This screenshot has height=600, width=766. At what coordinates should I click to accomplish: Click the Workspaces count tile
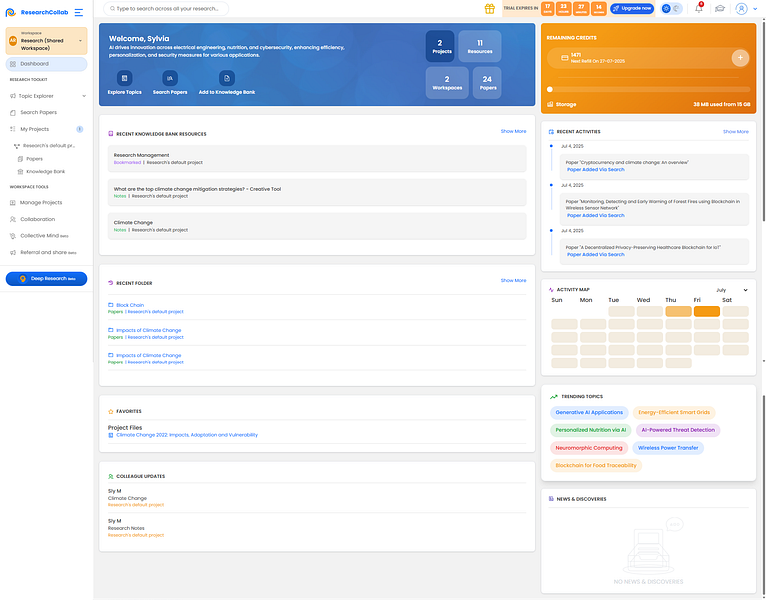pyautogui.click(x=447, y=83)
